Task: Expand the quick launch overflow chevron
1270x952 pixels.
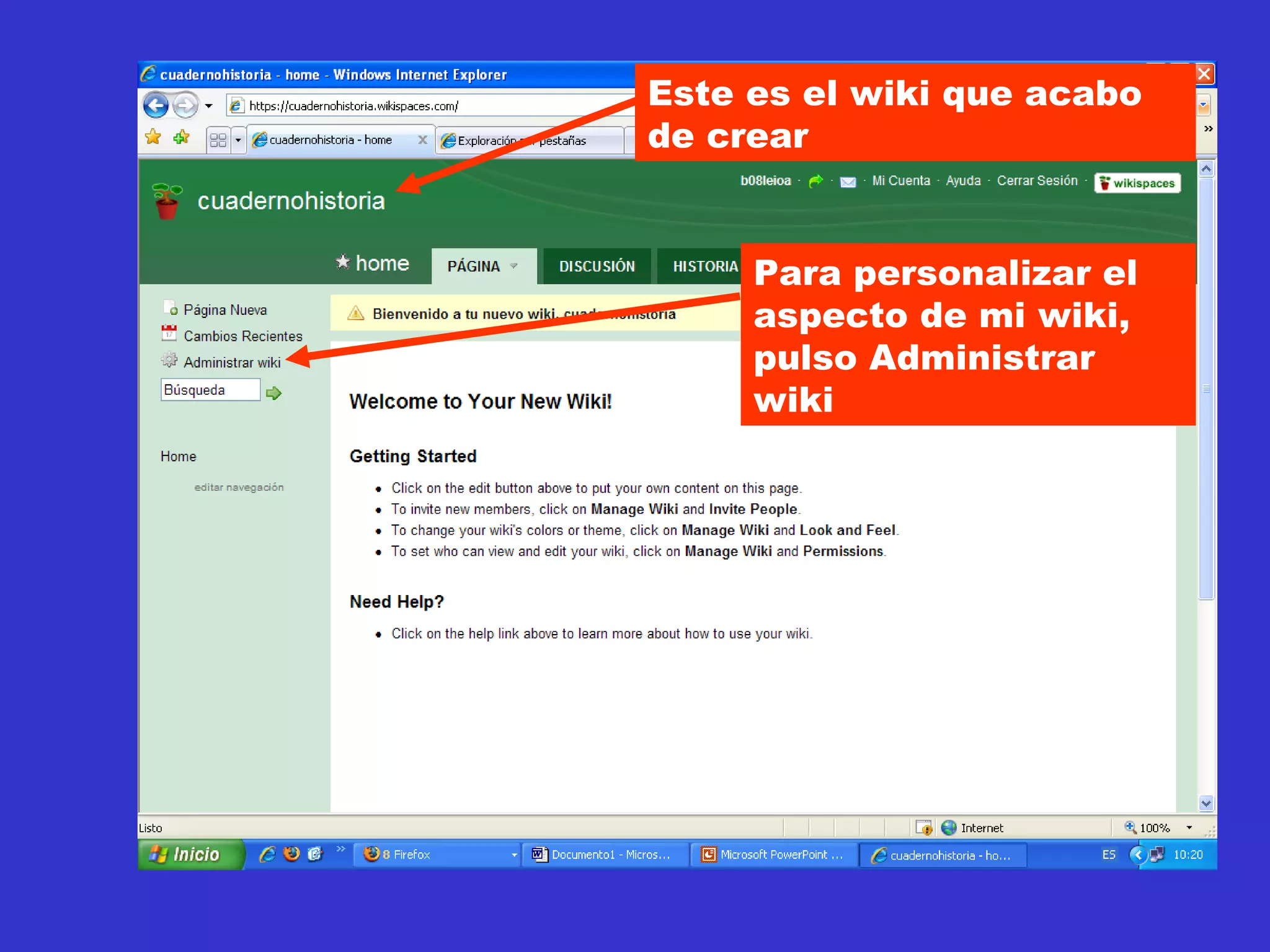Action: click(340, 848)
